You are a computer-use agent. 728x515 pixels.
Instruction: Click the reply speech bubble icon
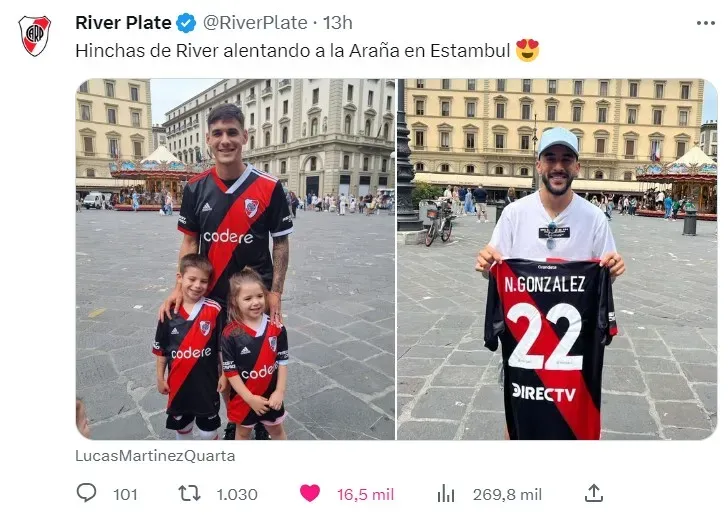pos(86,493)
